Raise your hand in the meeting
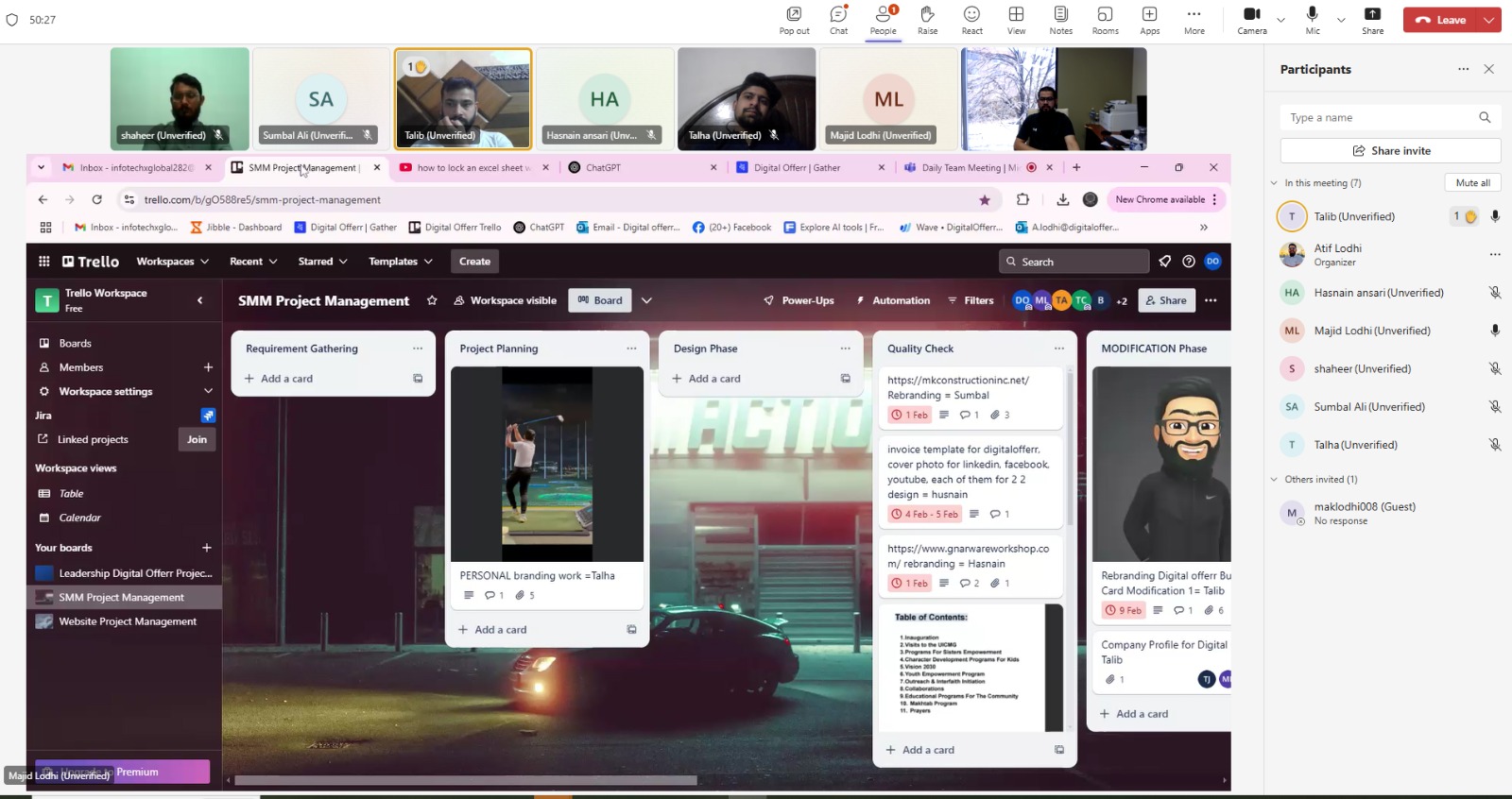The image size is (1512, 799). 927,19
